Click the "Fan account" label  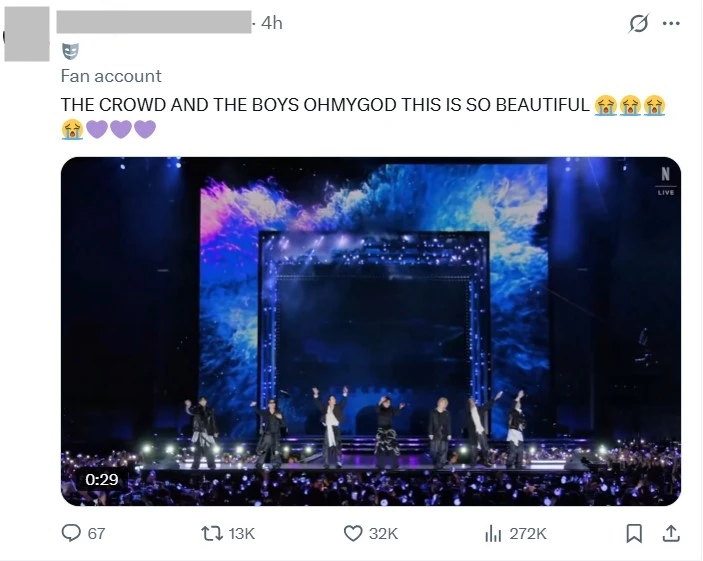tap(111, 76)
